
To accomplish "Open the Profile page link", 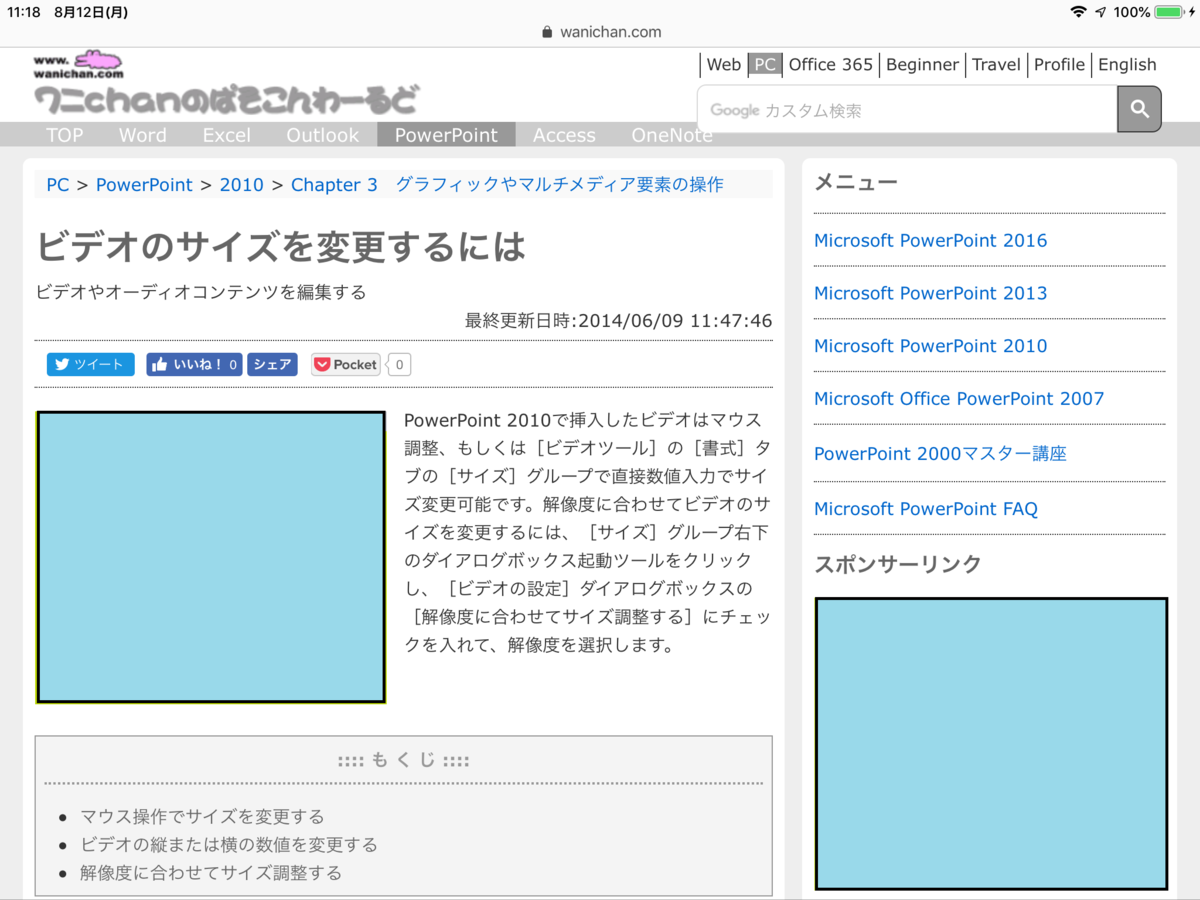I will (1059, 65).
